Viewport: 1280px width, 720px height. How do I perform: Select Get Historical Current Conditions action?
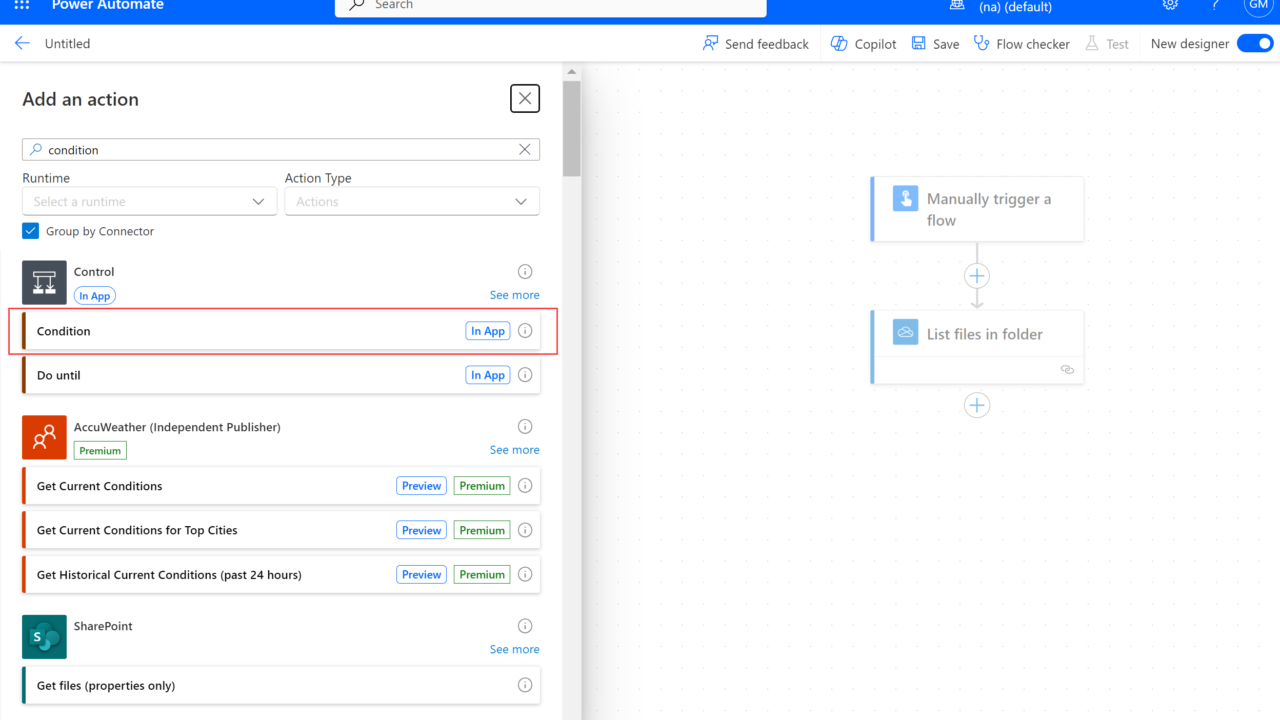[282, 574]
